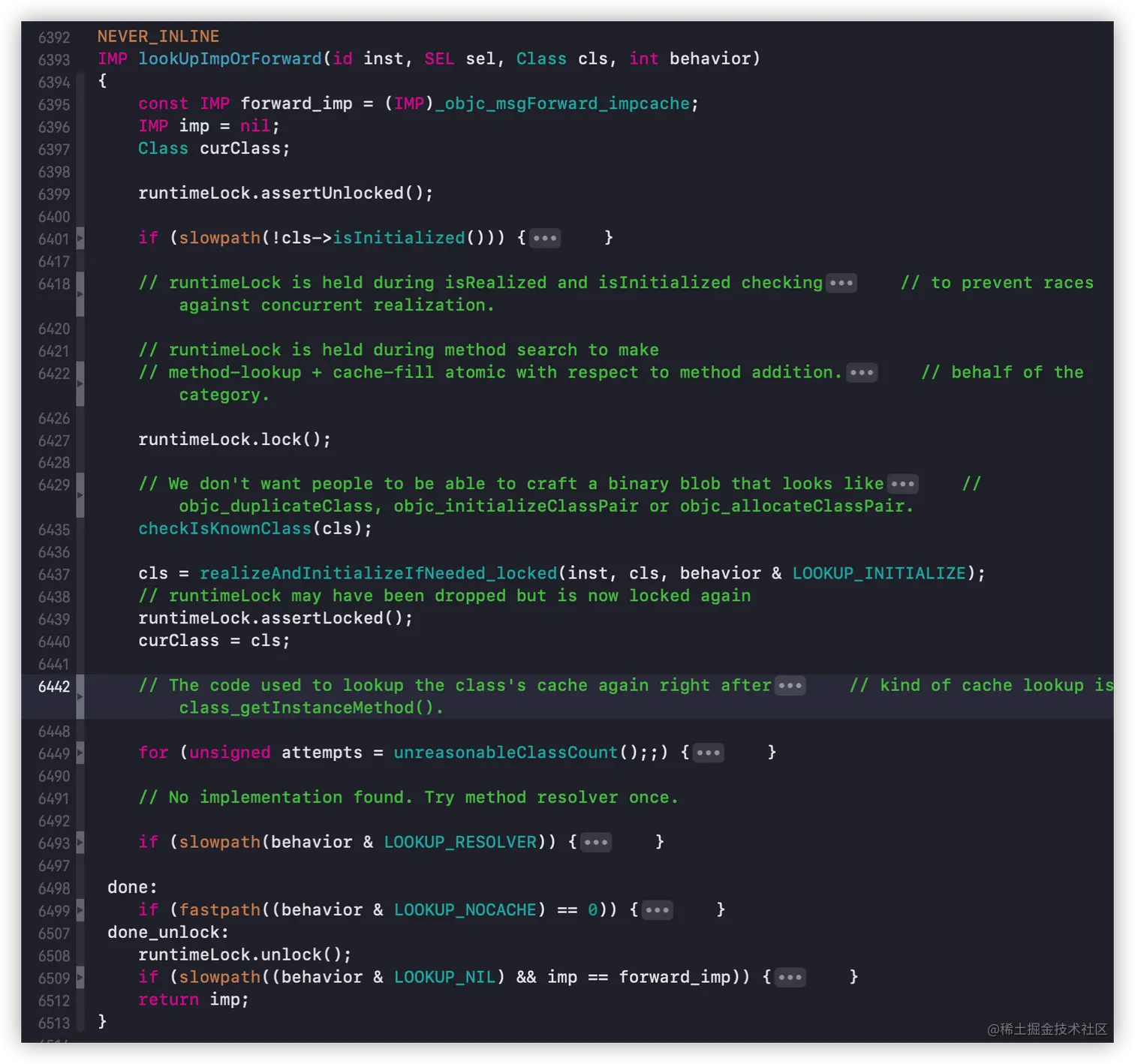Viewport: 1135px width, 1064px height.
Task: Click the LOOKUP_INITIALIZE constant
Action: click(x=879, y=574)
